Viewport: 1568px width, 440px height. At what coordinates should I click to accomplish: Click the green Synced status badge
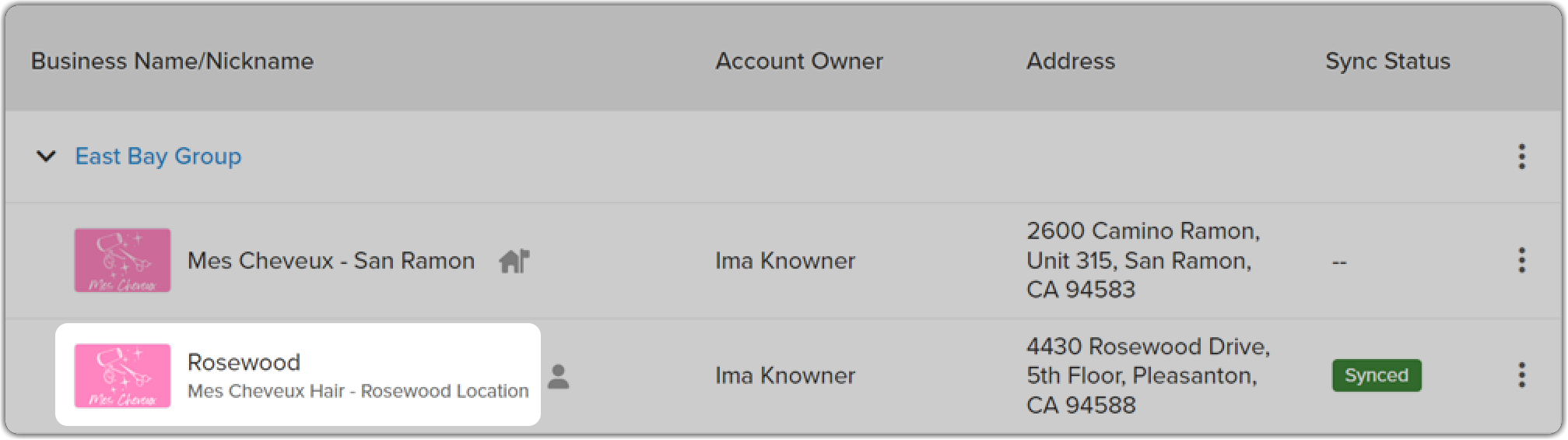1376,375
